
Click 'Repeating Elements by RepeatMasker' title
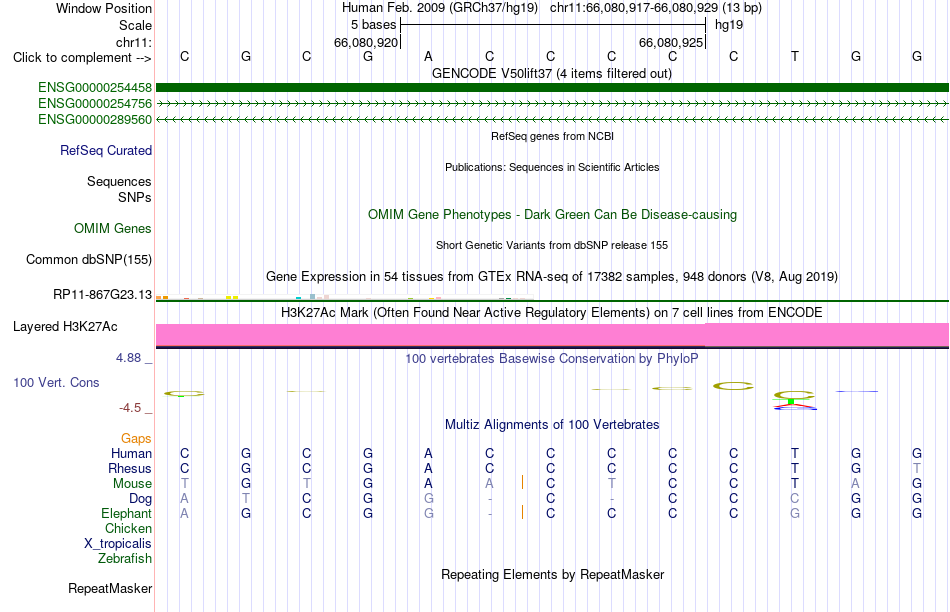click(x=553, y=574)
